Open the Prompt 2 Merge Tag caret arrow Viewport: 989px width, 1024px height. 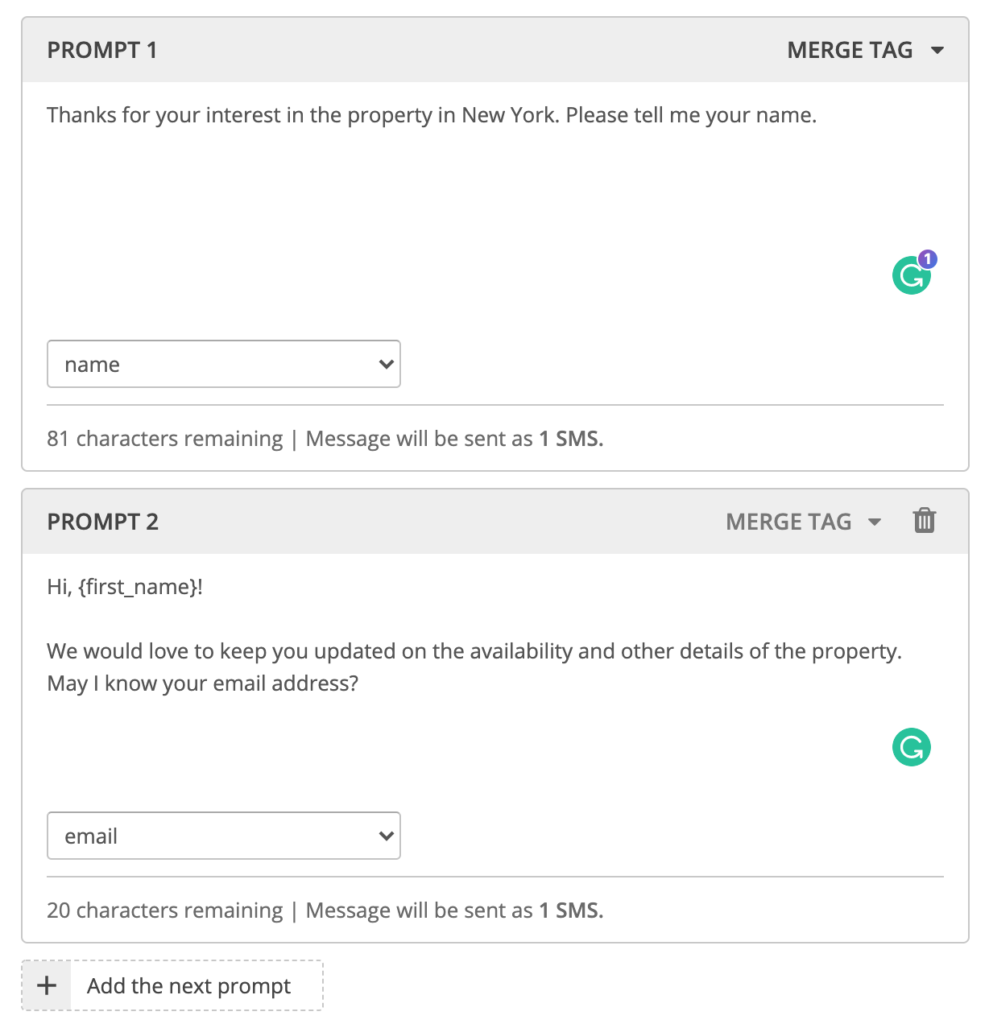tap(874, 522)
